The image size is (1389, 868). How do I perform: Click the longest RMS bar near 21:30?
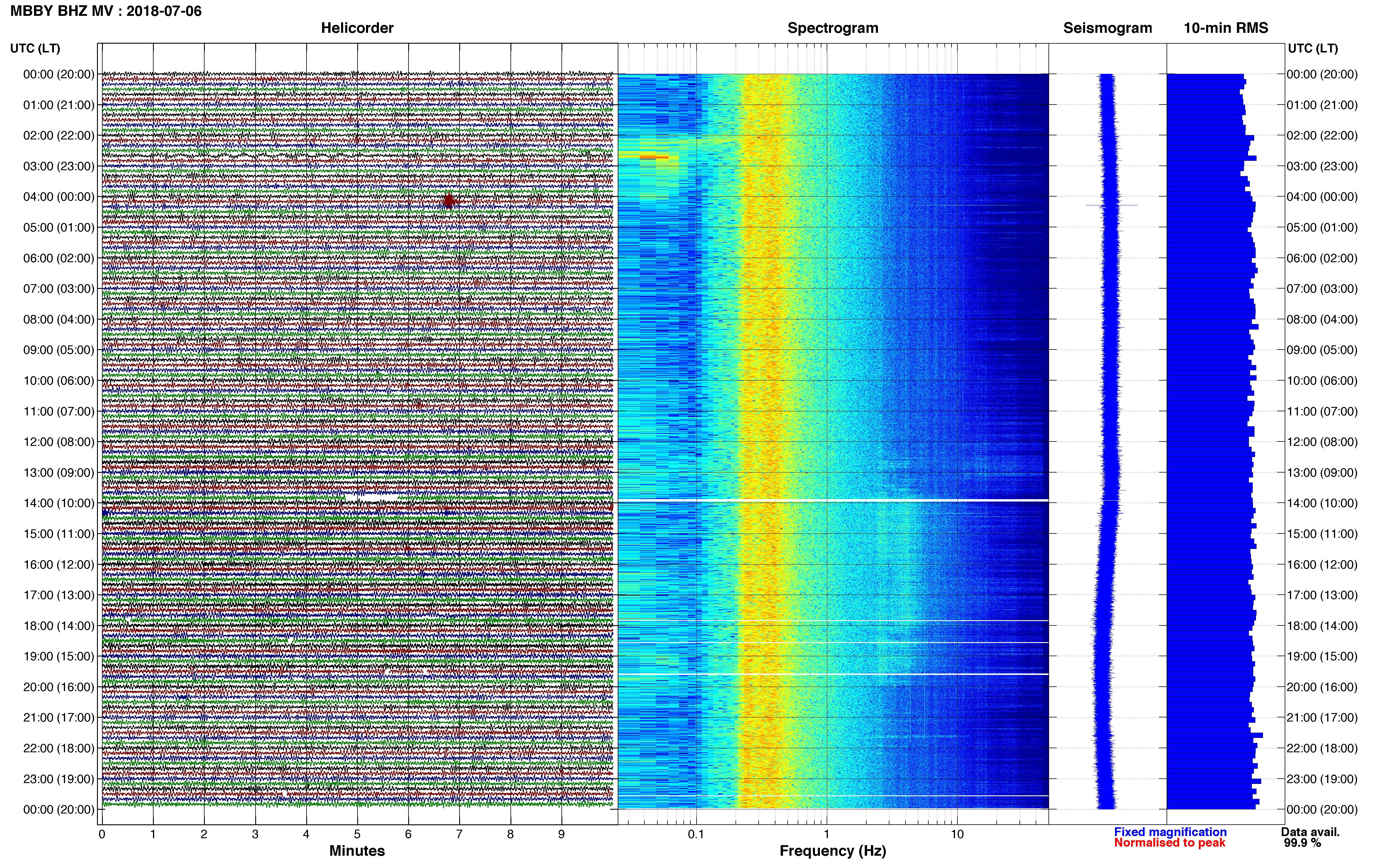point(1215,735)
